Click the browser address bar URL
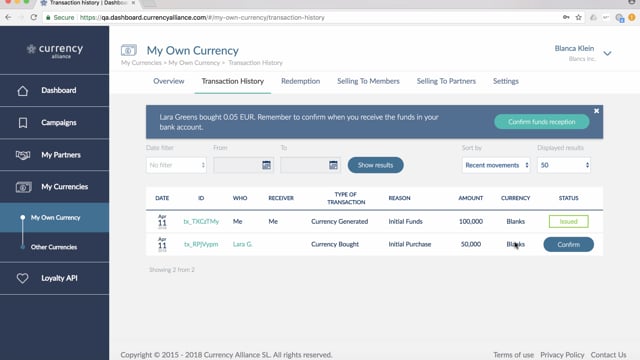The image size is (640, 360). [202, 18]
